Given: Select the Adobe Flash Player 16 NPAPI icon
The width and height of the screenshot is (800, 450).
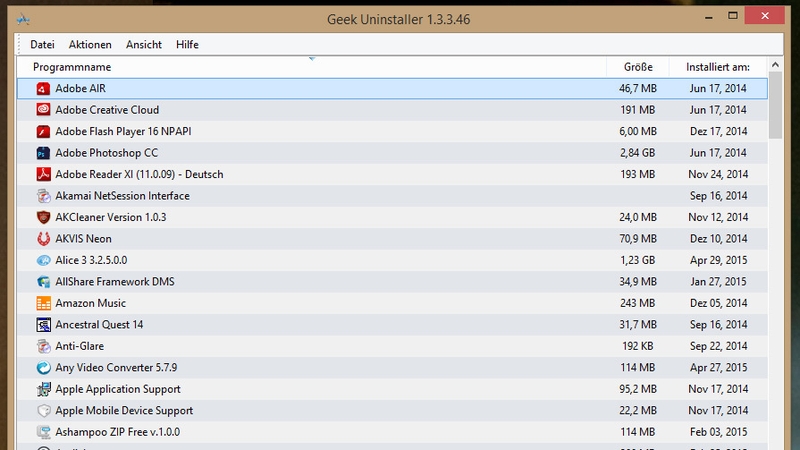Looking at the screenshot, I should coord(43,132).
